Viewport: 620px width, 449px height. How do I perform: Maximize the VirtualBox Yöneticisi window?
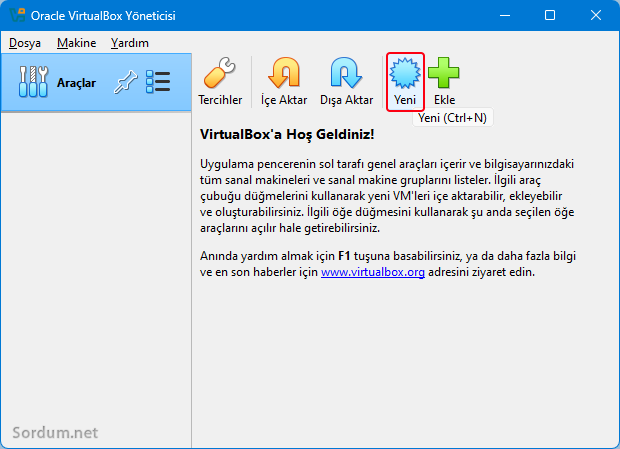click(550, 15)
